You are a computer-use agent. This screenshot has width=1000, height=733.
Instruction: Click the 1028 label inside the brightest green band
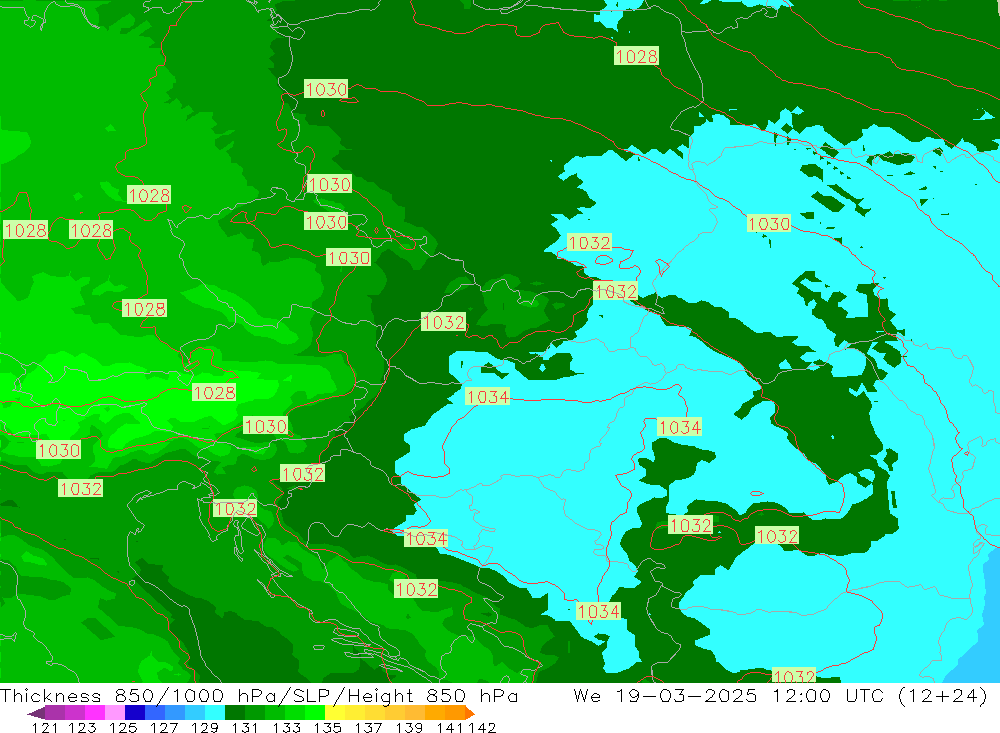(x=214, y=392)
